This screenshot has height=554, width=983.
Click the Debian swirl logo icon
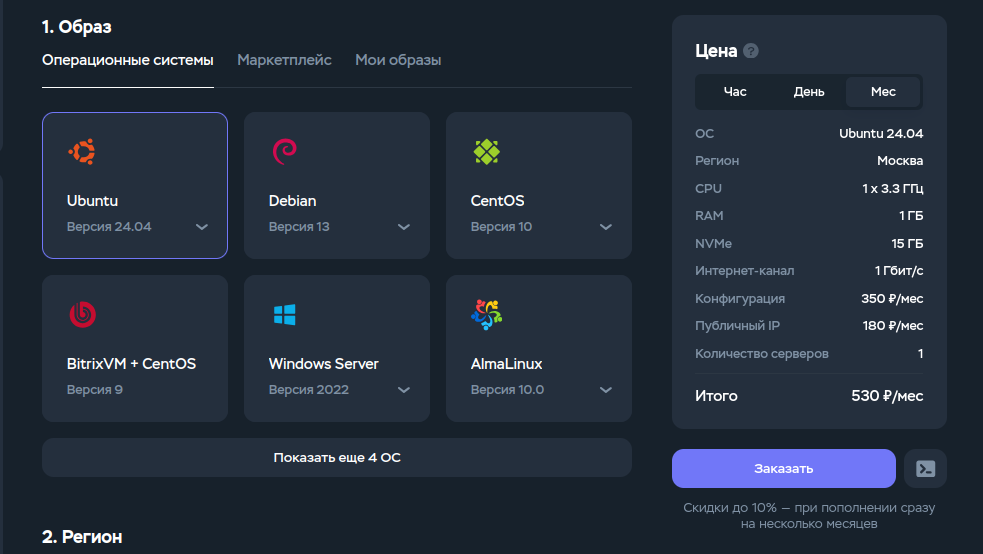(x=283, y=152)
